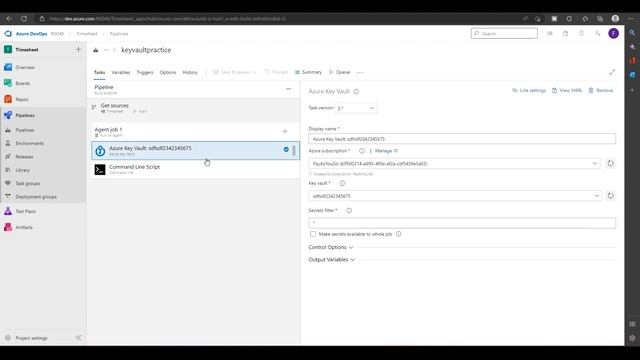Select the Get sources step

196,108
